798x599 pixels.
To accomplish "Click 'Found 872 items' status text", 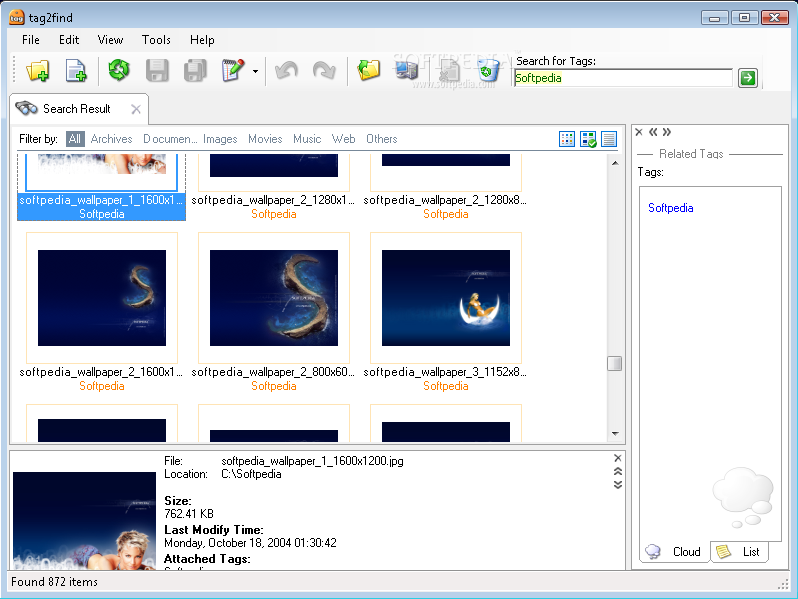I will [54, 582].
